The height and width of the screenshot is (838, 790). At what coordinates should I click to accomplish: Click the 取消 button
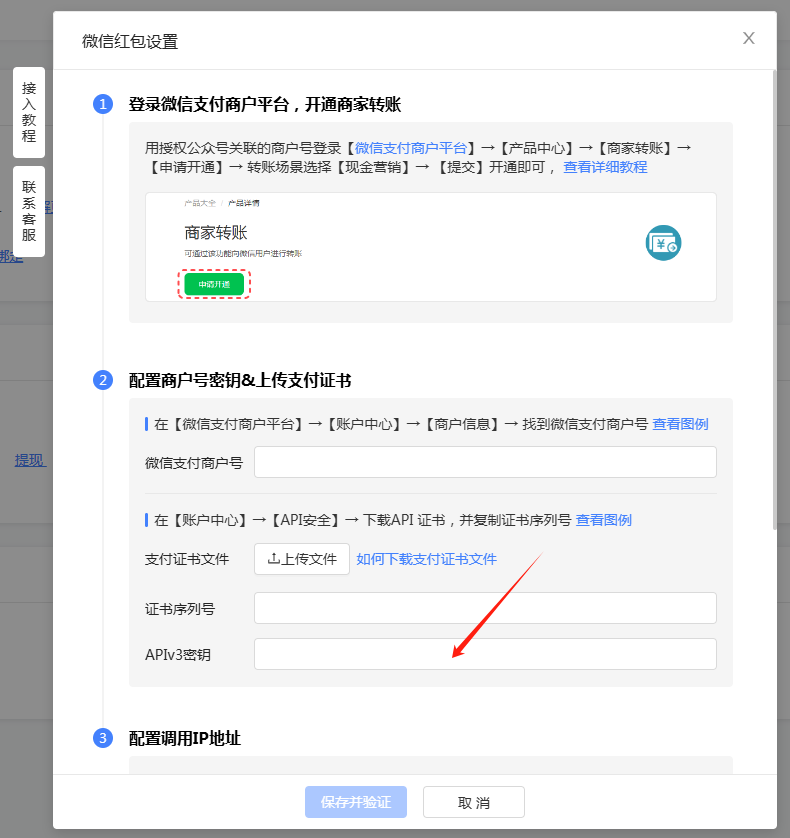click(x=474, y=802)
